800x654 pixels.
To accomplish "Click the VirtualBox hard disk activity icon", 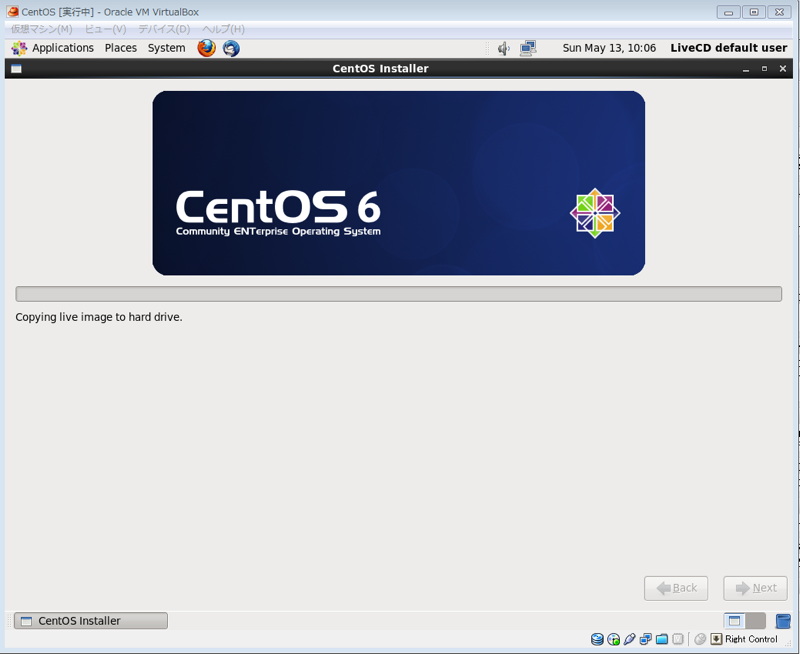I will tap(597, 639).
